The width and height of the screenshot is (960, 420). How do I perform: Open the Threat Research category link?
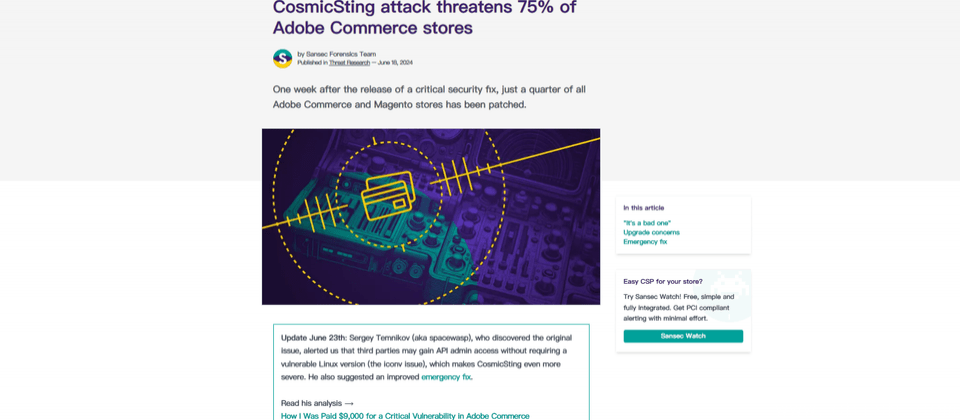(349, 62)
